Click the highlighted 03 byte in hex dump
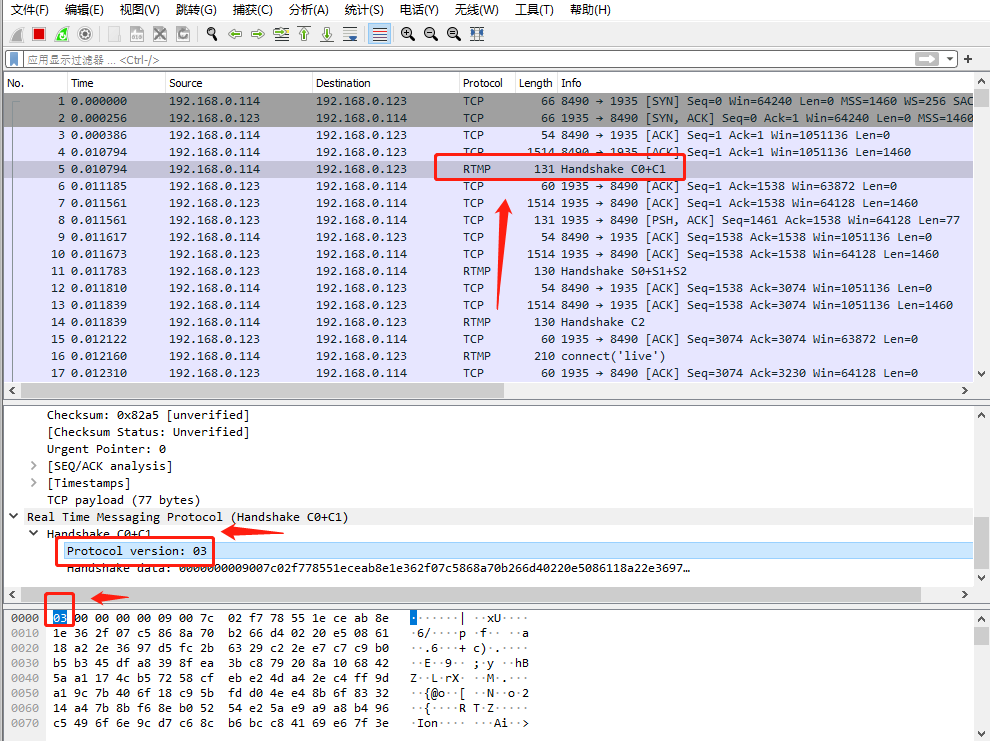The image size is (990, 741). coord(59,618)
